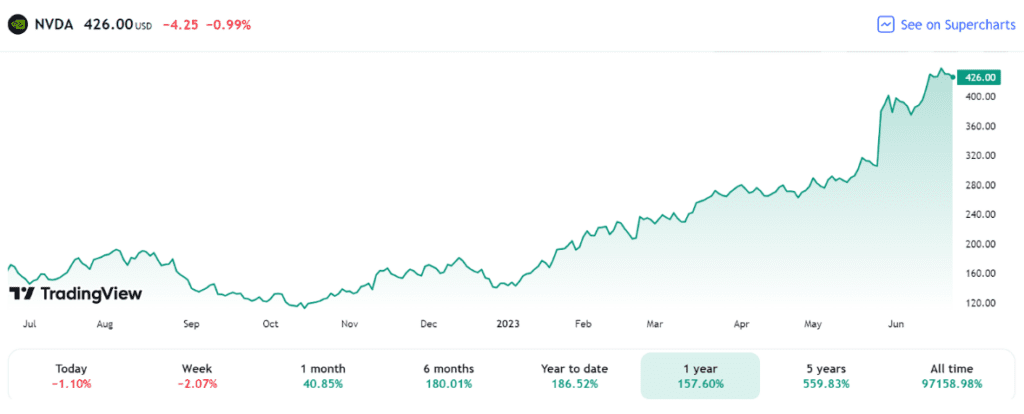Viewport: 1024px width, 414px height.
Task: Click the Supercharts chart icon
Action: point(885,24)
